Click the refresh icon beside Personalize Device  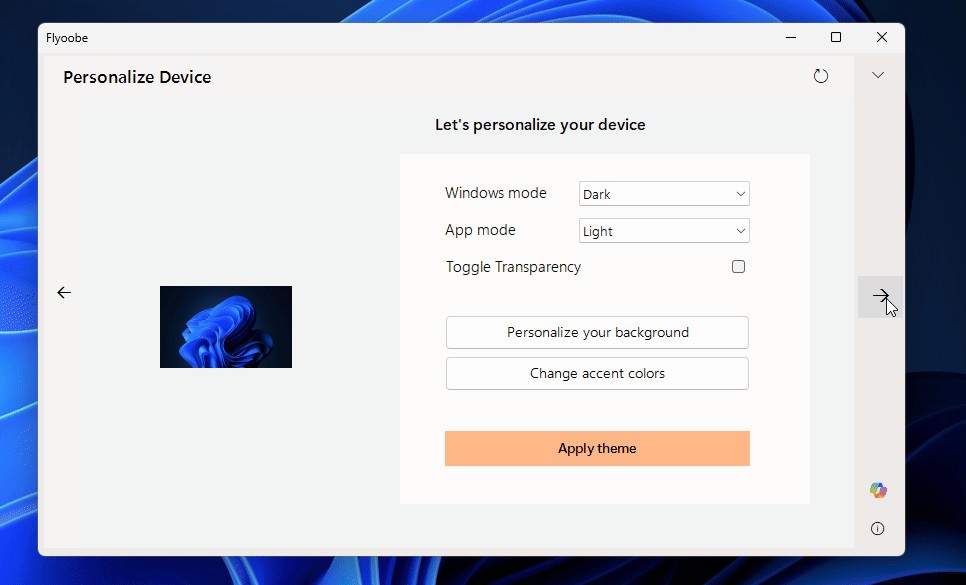click(x=821, y=76)
